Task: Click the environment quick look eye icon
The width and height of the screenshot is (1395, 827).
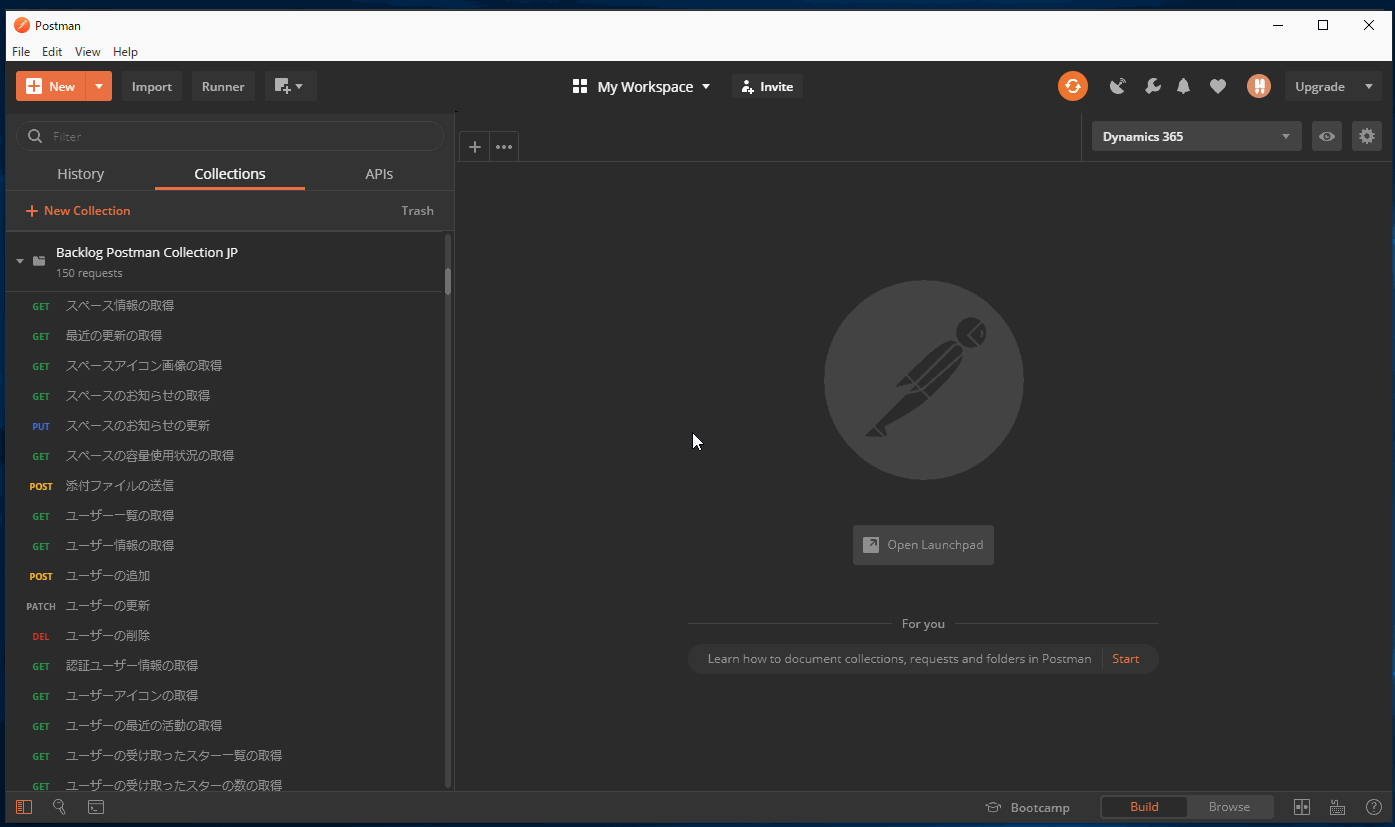Action: [1327, 137]
